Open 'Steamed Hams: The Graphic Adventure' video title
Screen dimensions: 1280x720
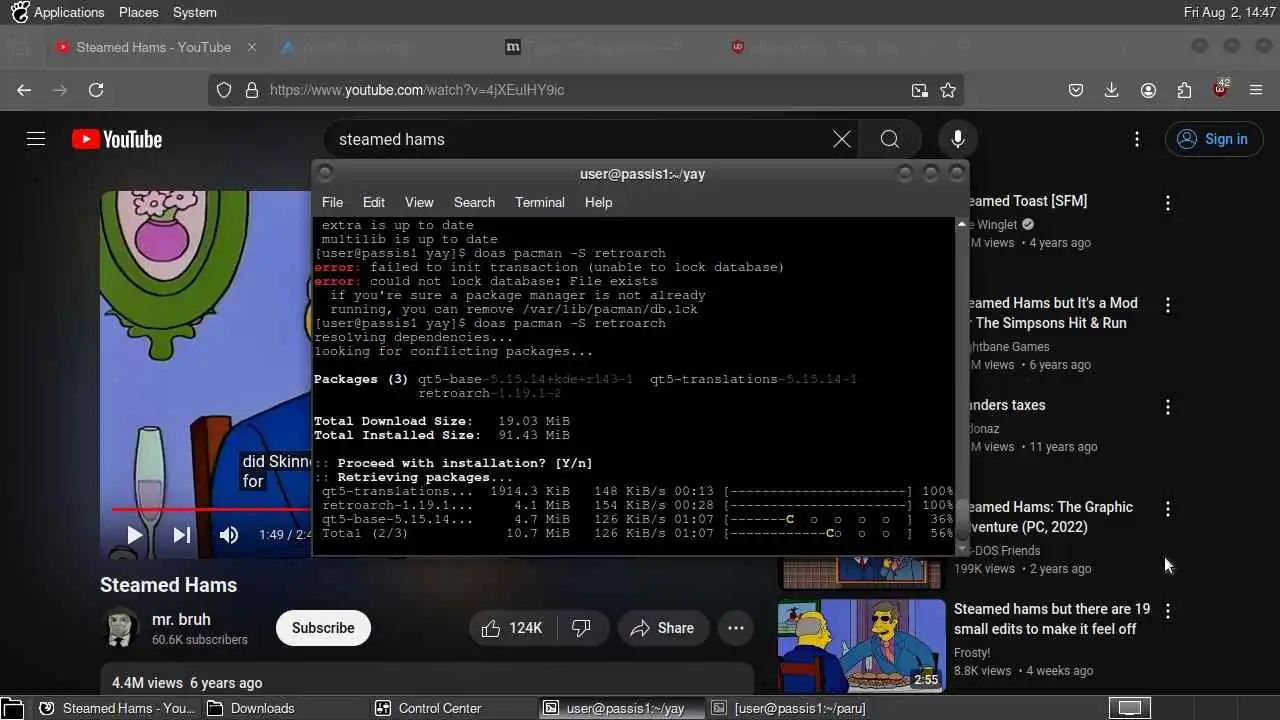(1049, 517)
